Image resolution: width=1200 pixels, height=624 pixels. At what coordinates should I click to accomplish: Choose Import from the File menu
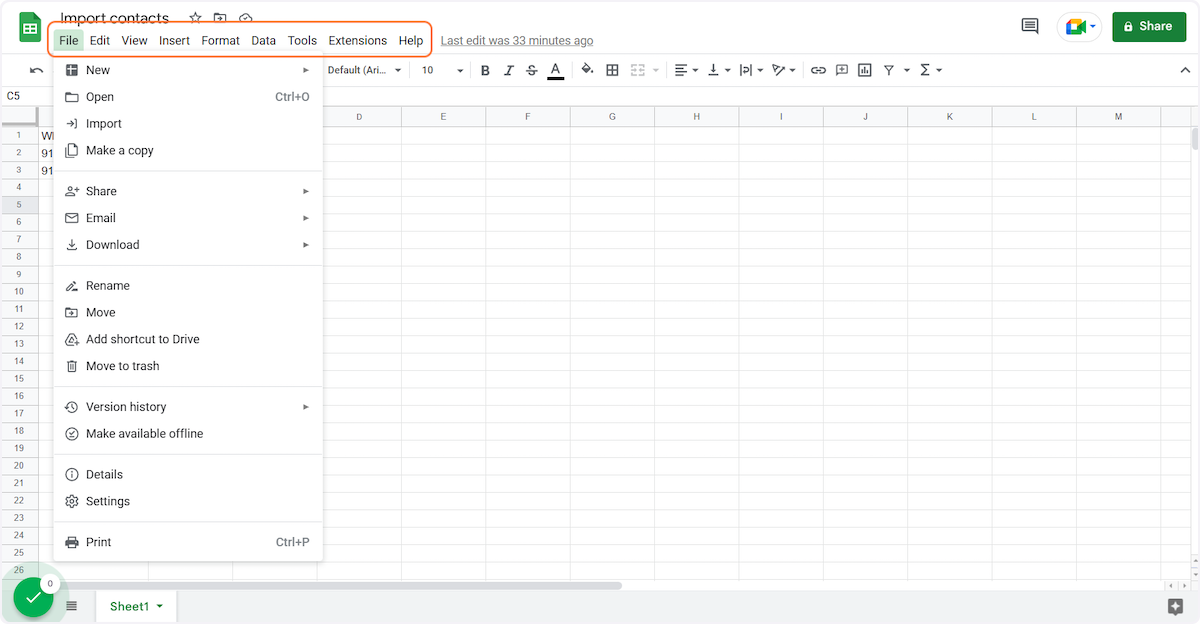(188, 124)
